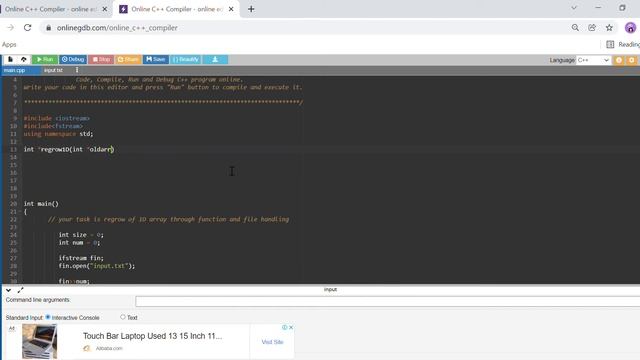Open the purple profile avatar
The height and width of the screenshot is (360, 640).
click(630, 28)
